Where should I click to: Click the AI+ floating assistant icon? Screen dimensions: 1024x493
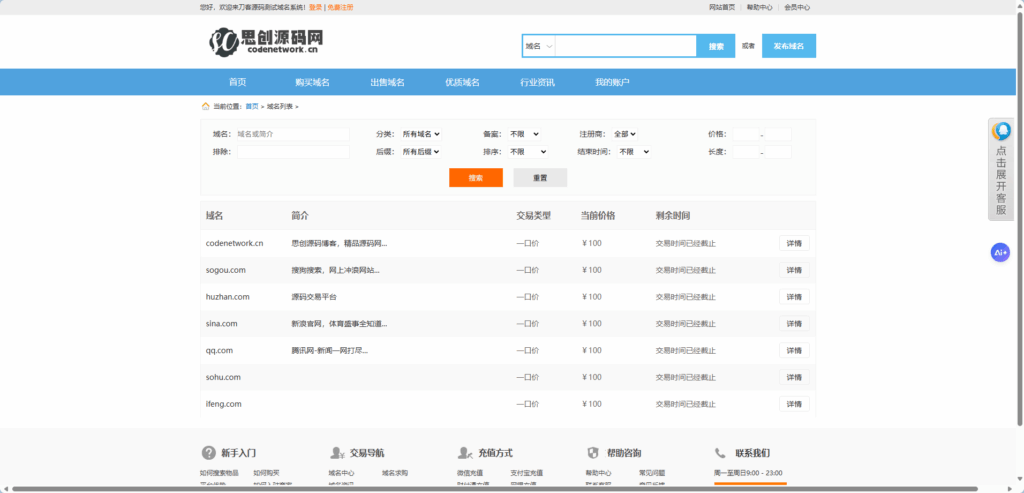point(1000,253)
